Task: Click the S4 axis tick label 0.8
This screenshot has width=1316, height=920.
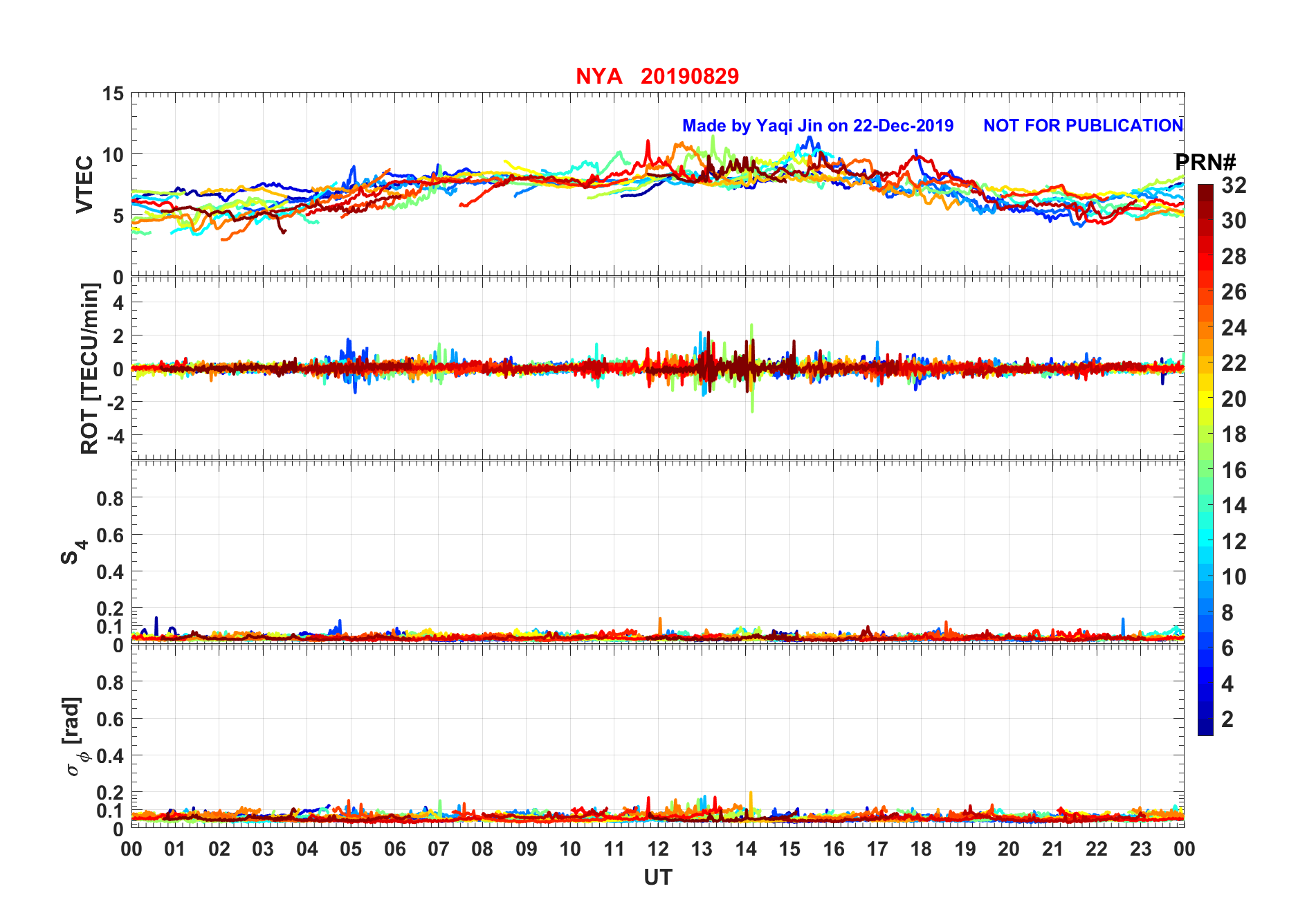Action: [x=111, y=498]
